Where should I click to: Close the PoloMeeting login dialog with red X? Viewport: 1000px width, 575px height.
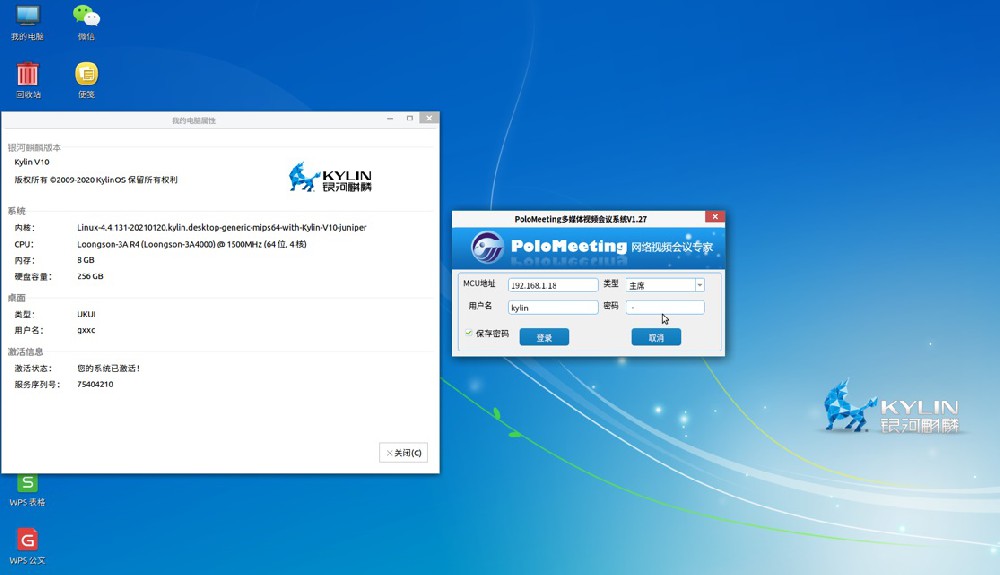pyautogui.click(x=714, y=217)
